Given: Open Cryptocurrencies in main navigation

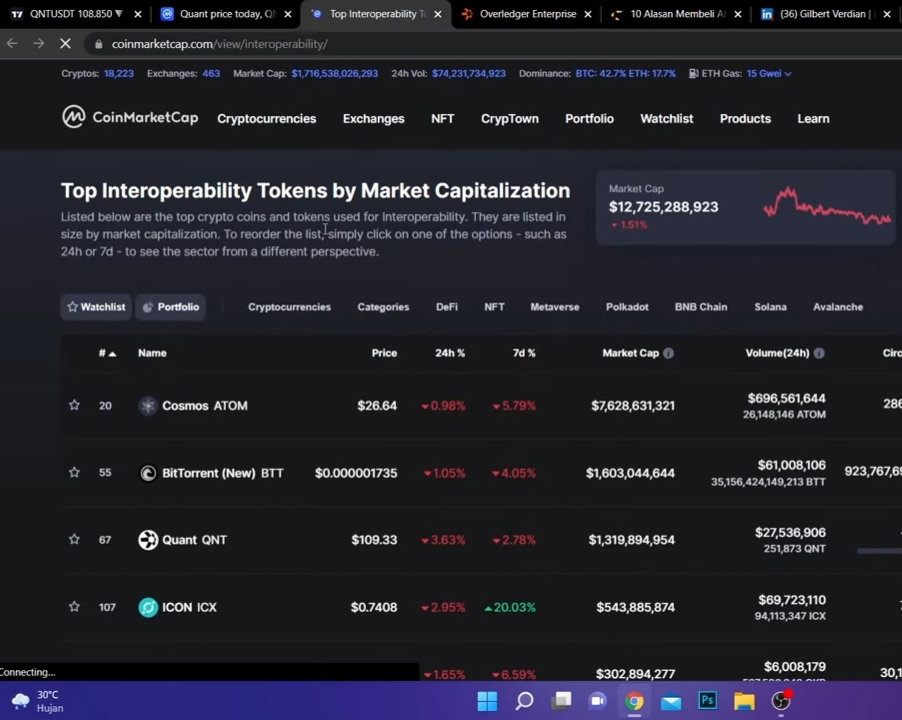Looking at the screenshot, I should 266,118.
